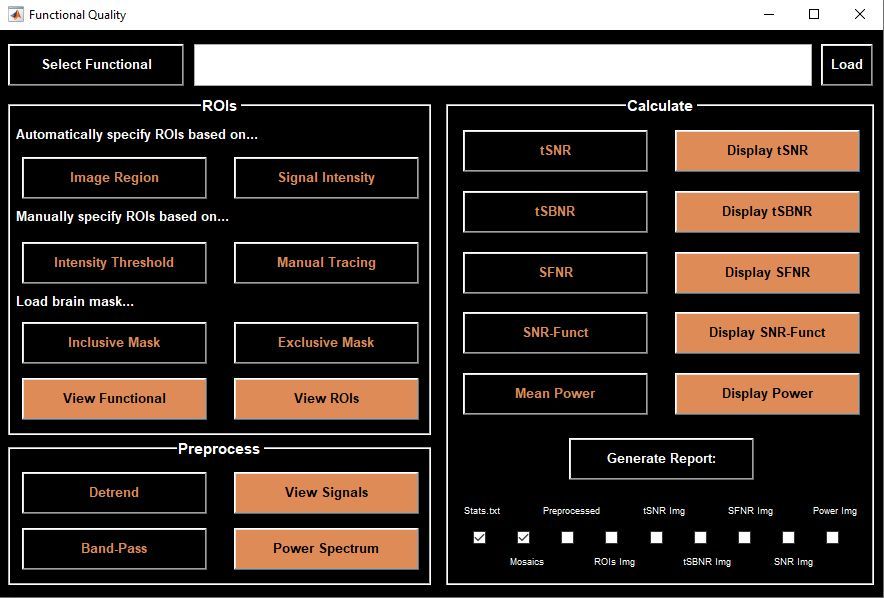Tick the SFNR Img checkbox
Viewport: 884px width, 598px height.
coord(745,537)
